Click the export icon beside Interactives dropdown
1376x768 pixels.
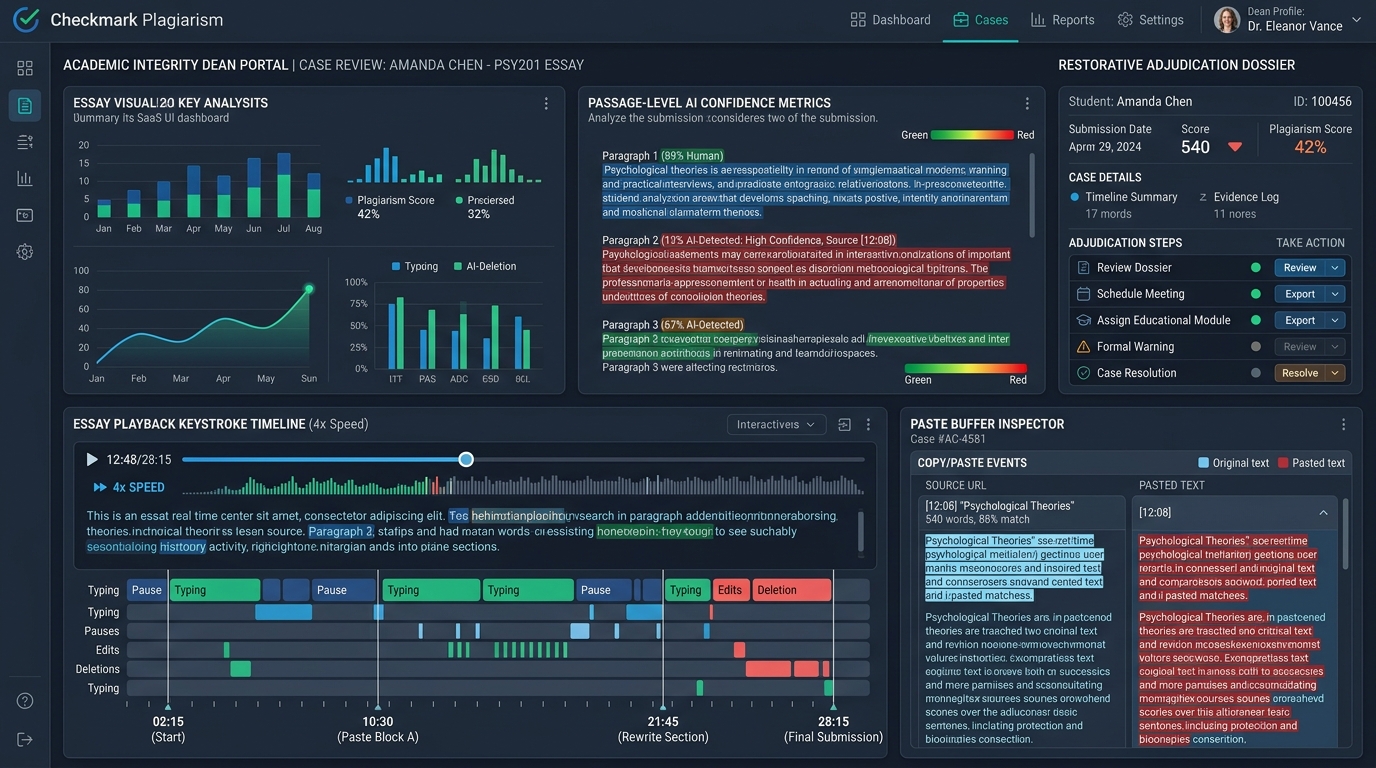pyautogui.click(x=844, y=425)
